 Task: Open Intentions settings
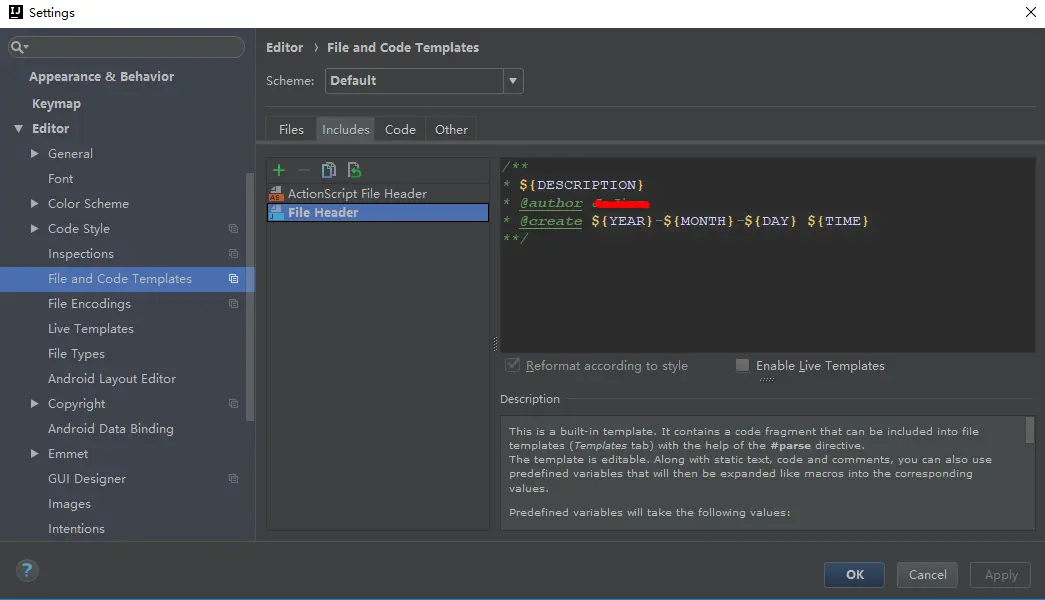[76, 529]
